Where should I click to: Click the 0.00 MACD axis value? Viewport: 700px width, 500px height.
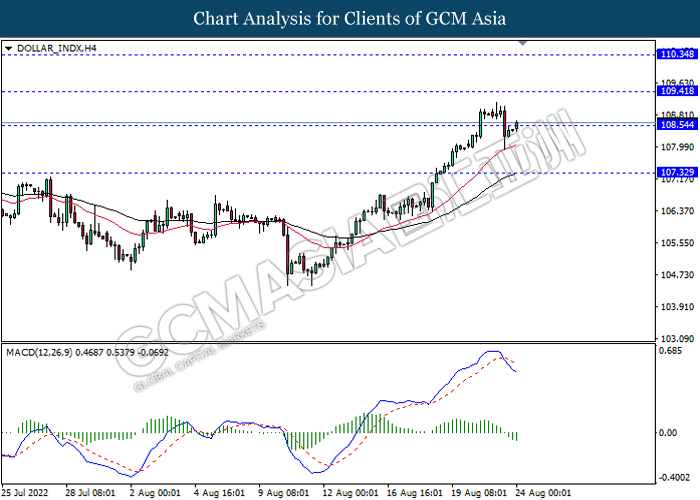[x=668, y=433]
